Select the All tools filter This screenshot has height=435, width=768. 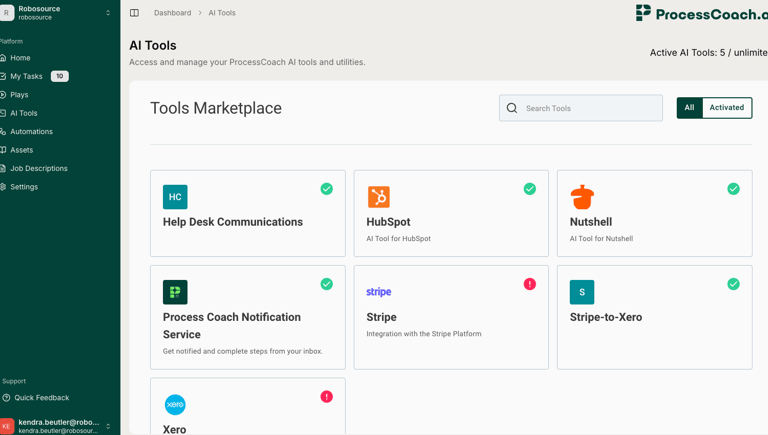[689, 108]
